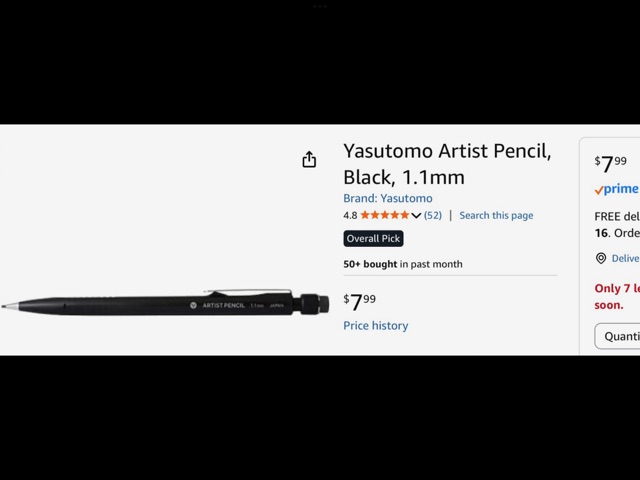Viewport: 640px width, 480px height.
Task: Click the Yasutomo Artist Pencil product image
Action: point(165,303)
